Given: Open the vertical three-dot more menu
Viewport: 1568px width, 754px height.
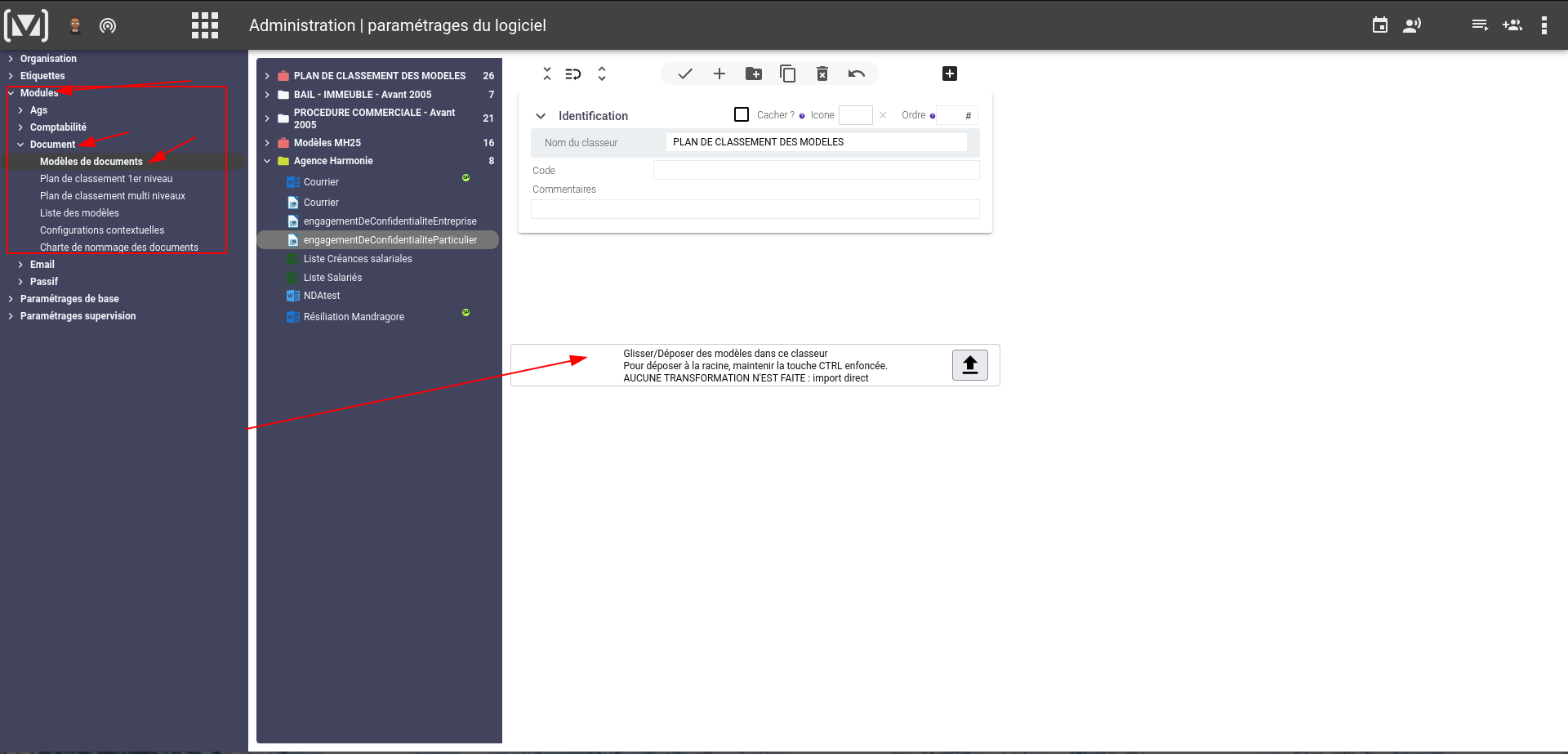Looking at the screenshot, I should tap(1544, 25).
